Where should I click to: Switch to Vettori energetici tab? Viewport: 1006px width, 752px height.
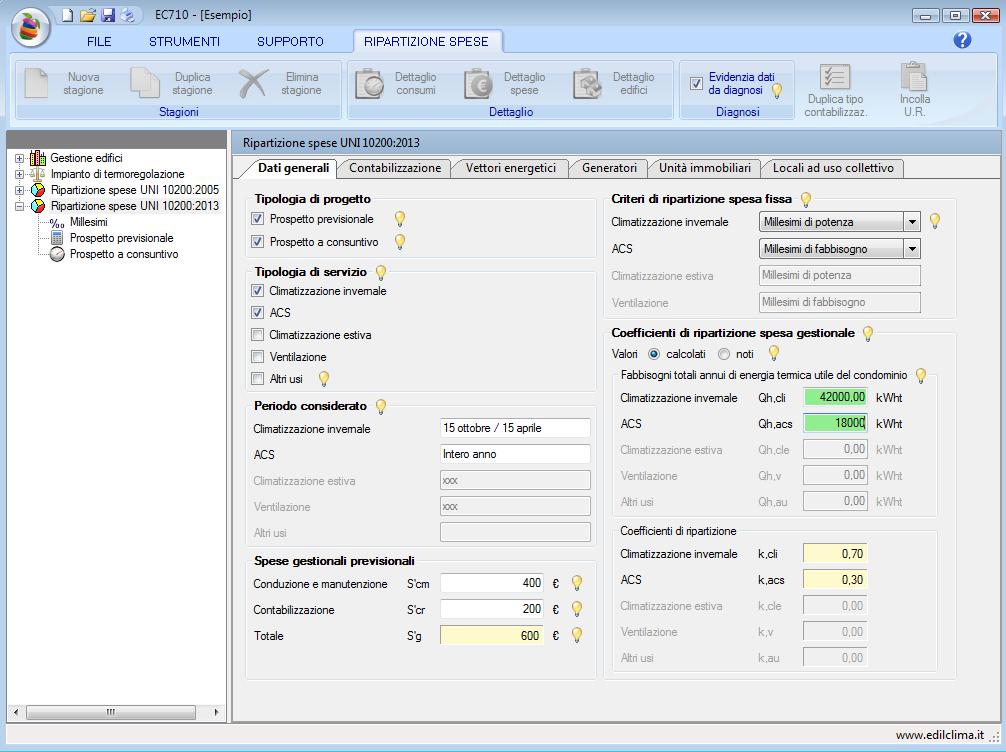[511, 168]
